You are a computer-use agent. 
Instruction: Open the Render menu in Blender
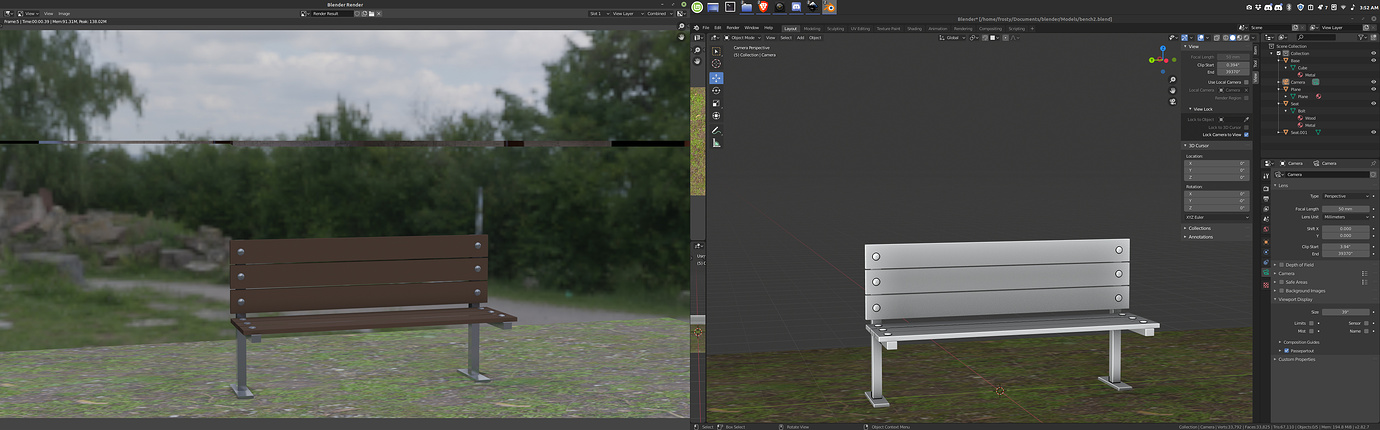[733, 28]
